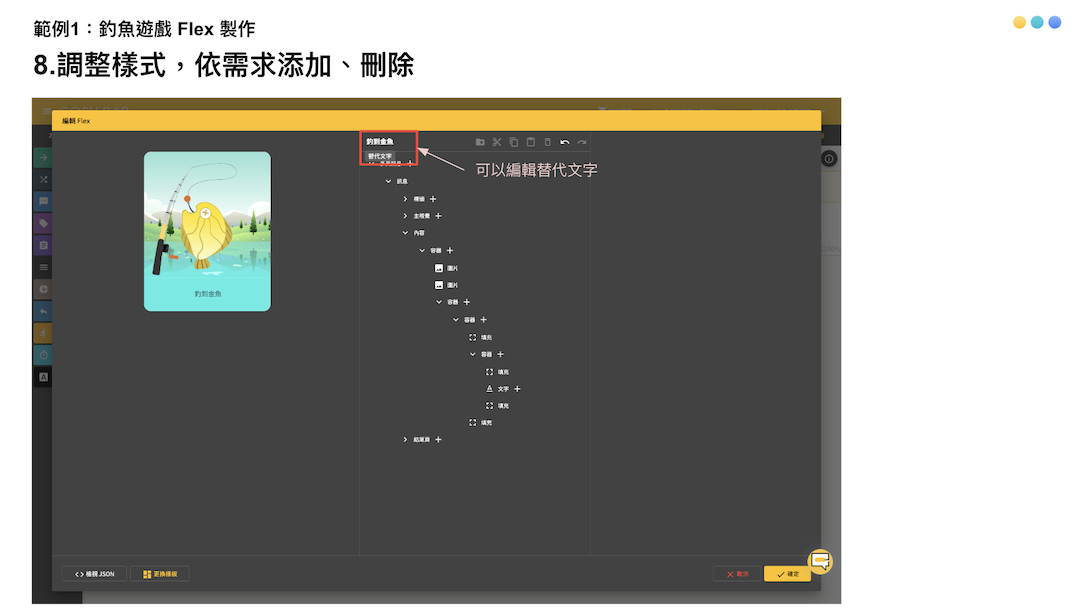Click the 編輯 Flex dialog title
Image resolution: width=1080 pixels, height=616 pixels.
tap(76, 121)
